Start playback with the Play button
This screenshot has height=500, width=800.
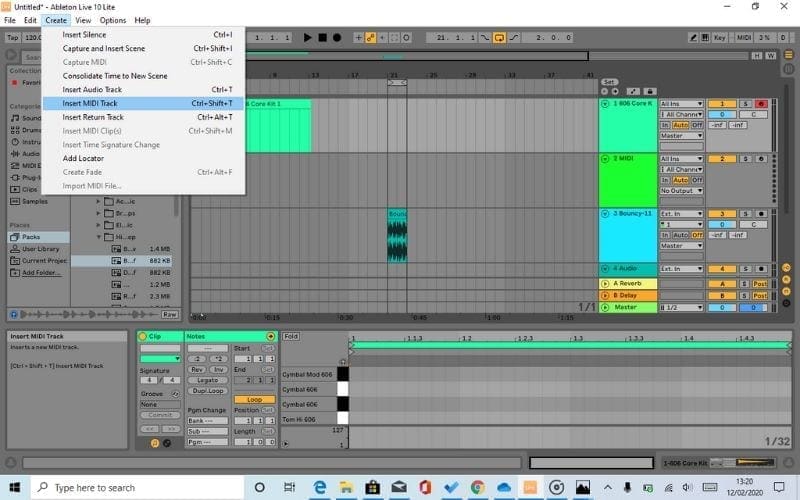pos(307,37)
